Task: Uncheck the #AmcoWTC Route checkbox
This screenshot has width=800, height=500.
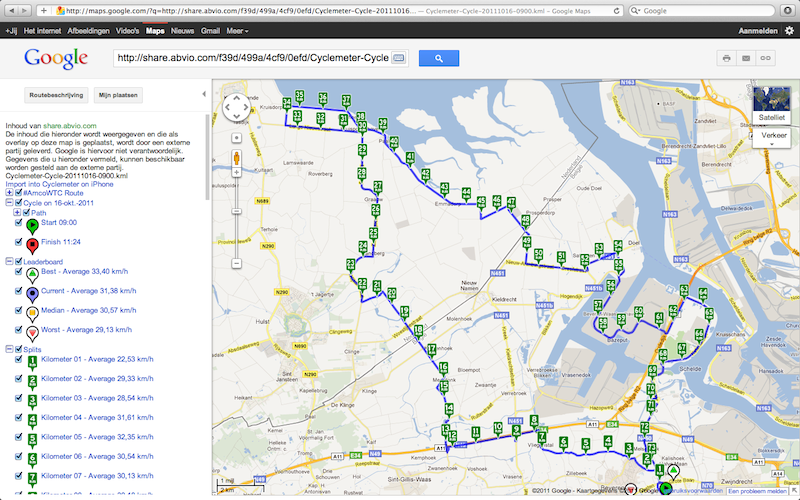Action: (x=19, y=193)
